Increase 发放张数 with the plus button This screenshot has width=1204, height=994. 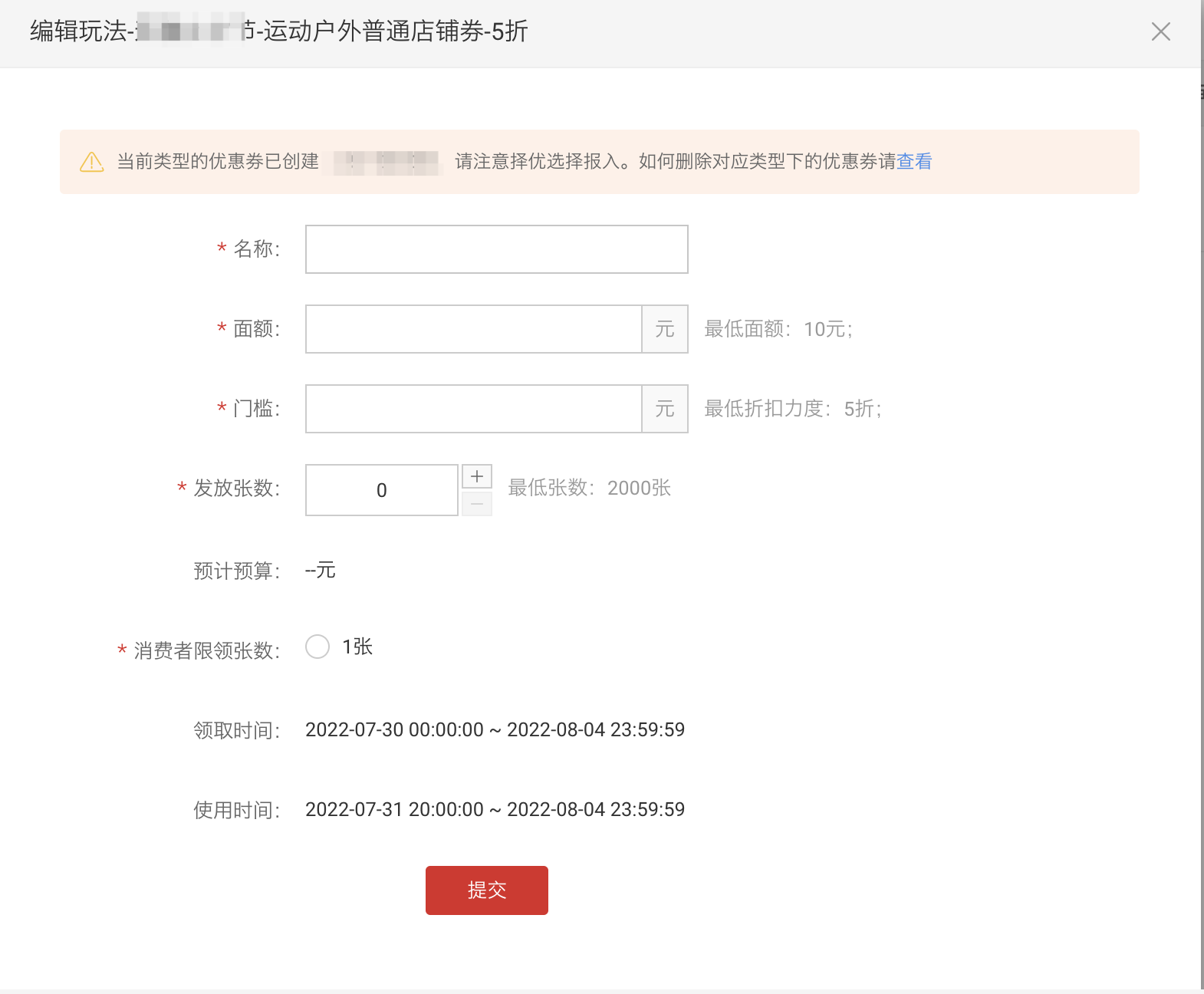pos(477,476)
